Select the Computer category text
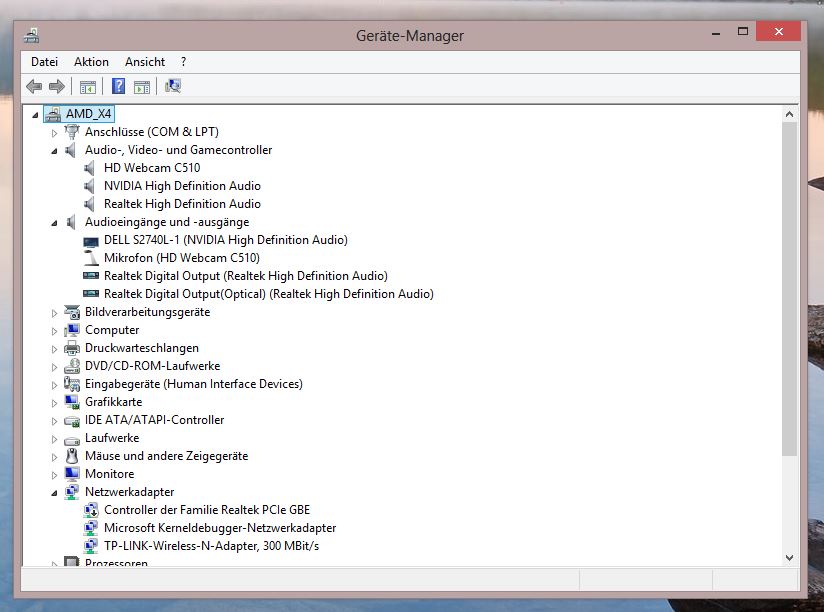Image resolution: width=824 pixels, height=612 pixels. [112, 330]
